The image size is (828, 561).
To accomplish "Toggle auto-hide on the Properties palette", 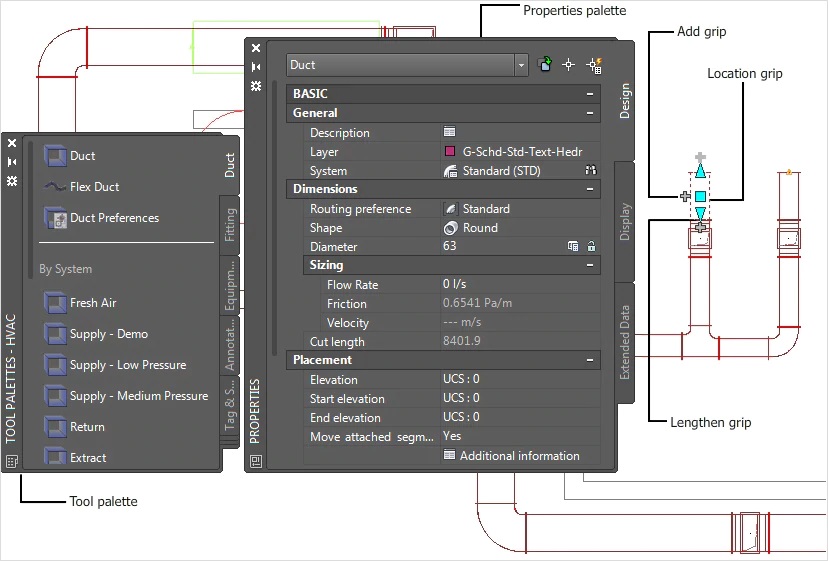I will point(256,67).
